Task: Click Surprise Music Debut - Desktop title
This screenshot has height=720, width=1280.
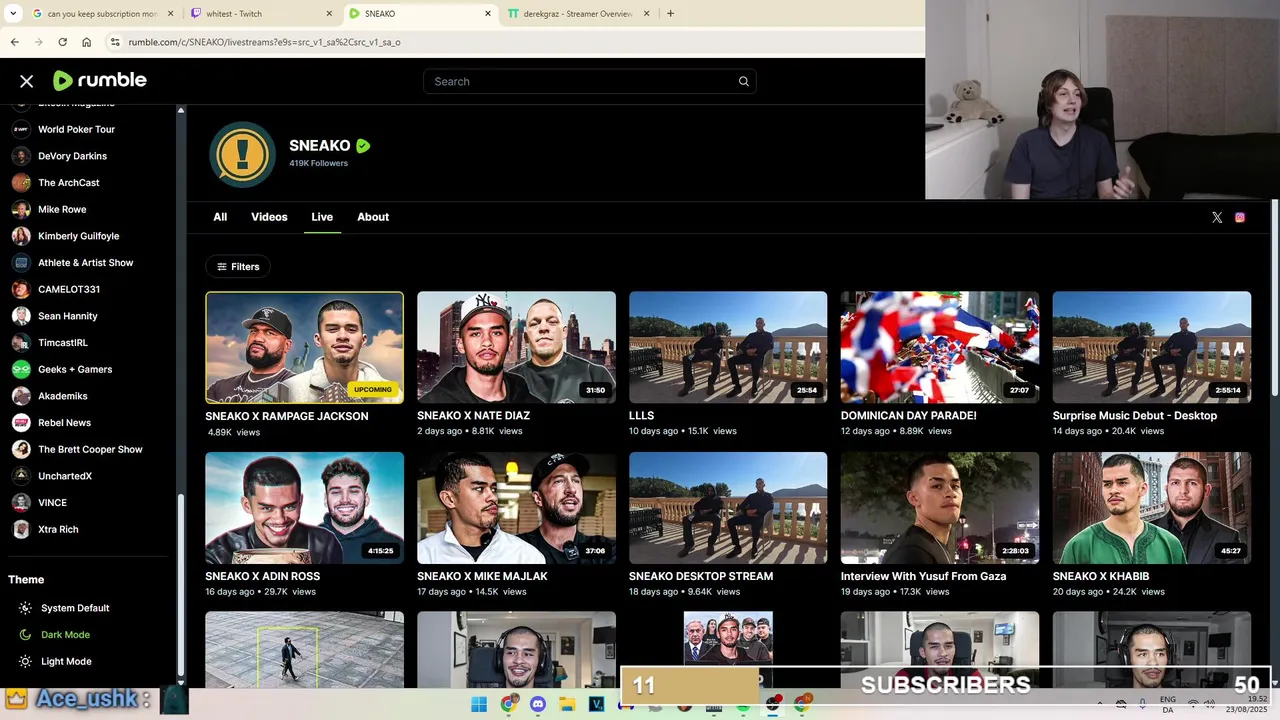Action: [x=1134, y=416]
